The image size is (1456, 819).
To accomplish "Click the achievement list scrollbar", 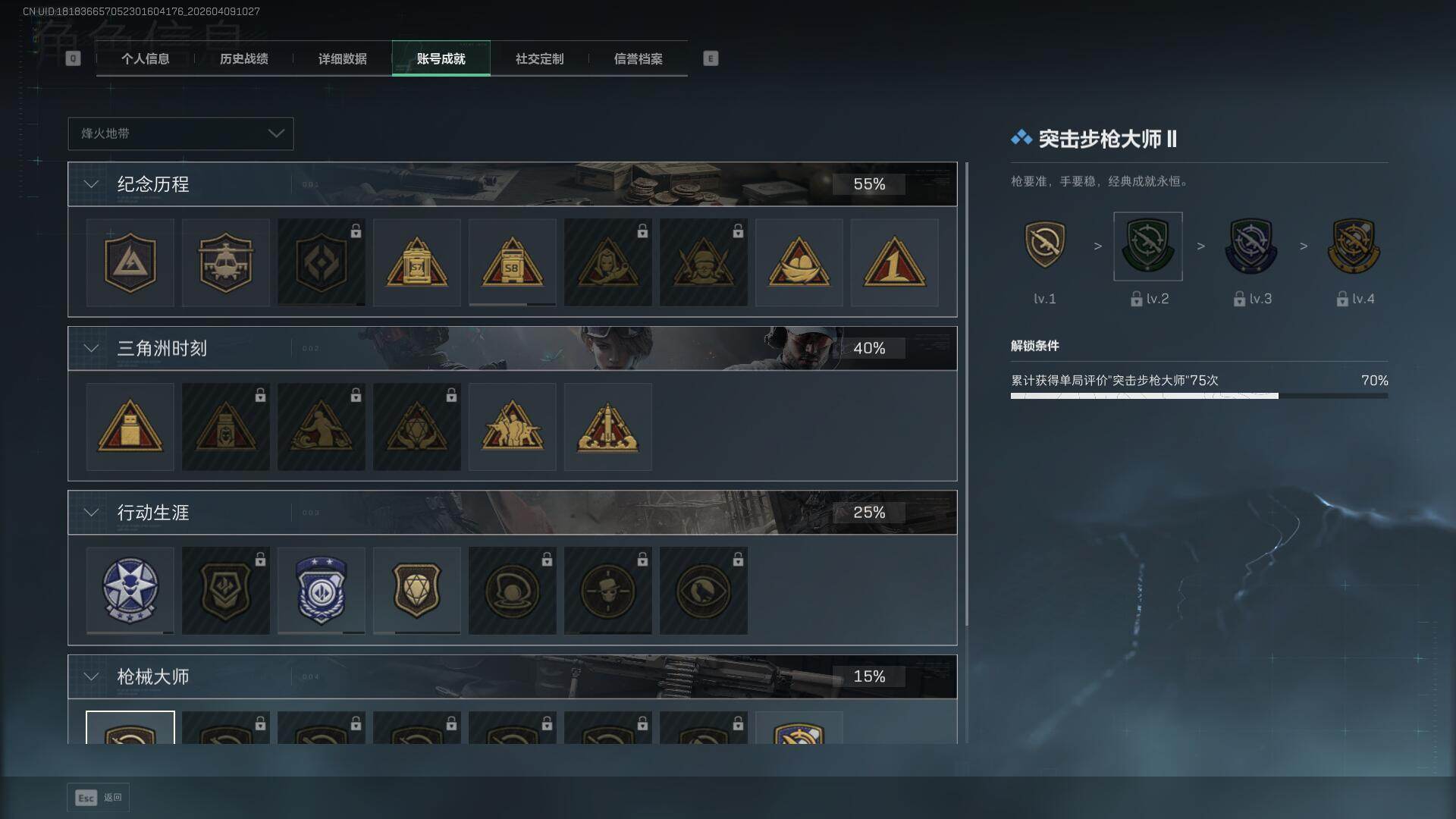I will pos(966,394).
